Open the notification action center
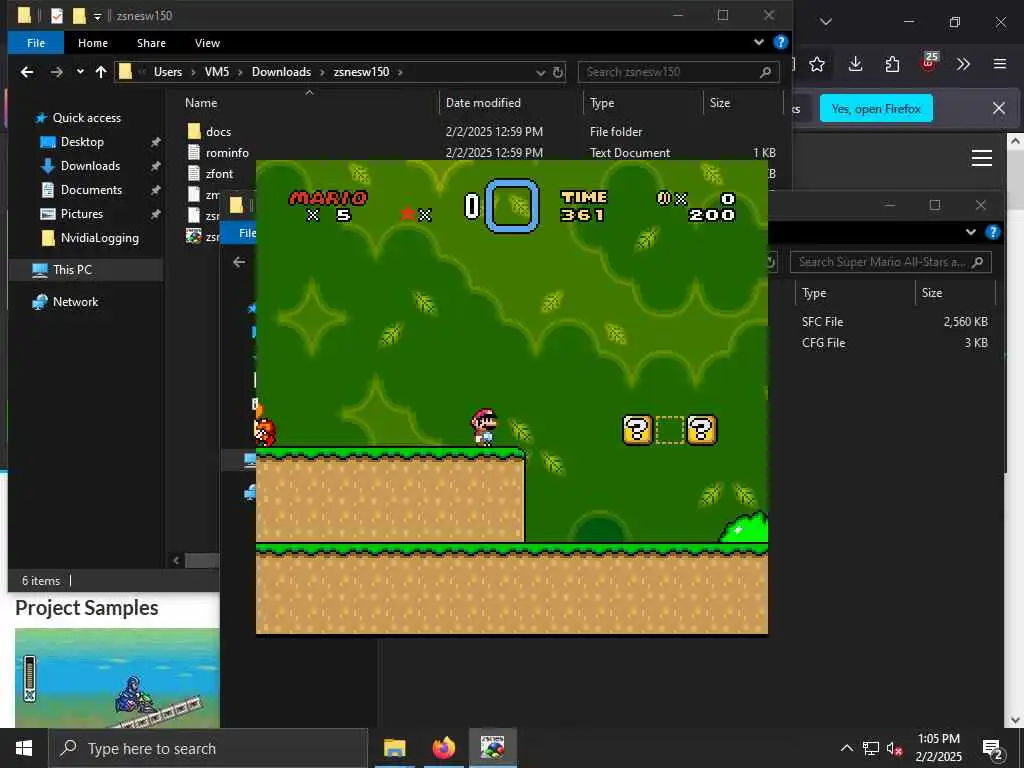 (993, 749)
